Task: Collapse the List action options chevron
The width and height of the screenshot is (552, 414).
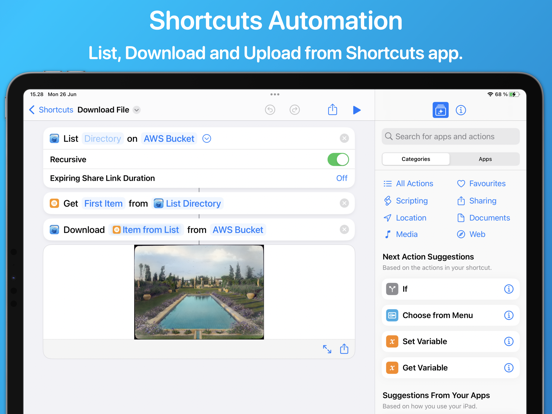Action: tap(207, 139)
